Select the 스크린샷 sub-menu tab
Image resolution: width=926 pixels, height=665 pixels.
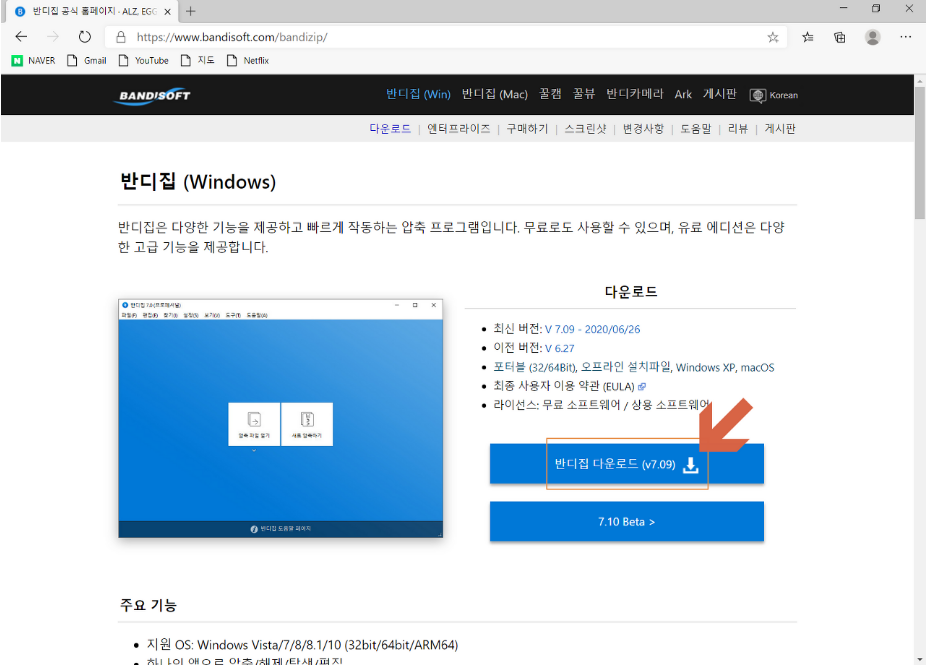click(x=585, y=129)
